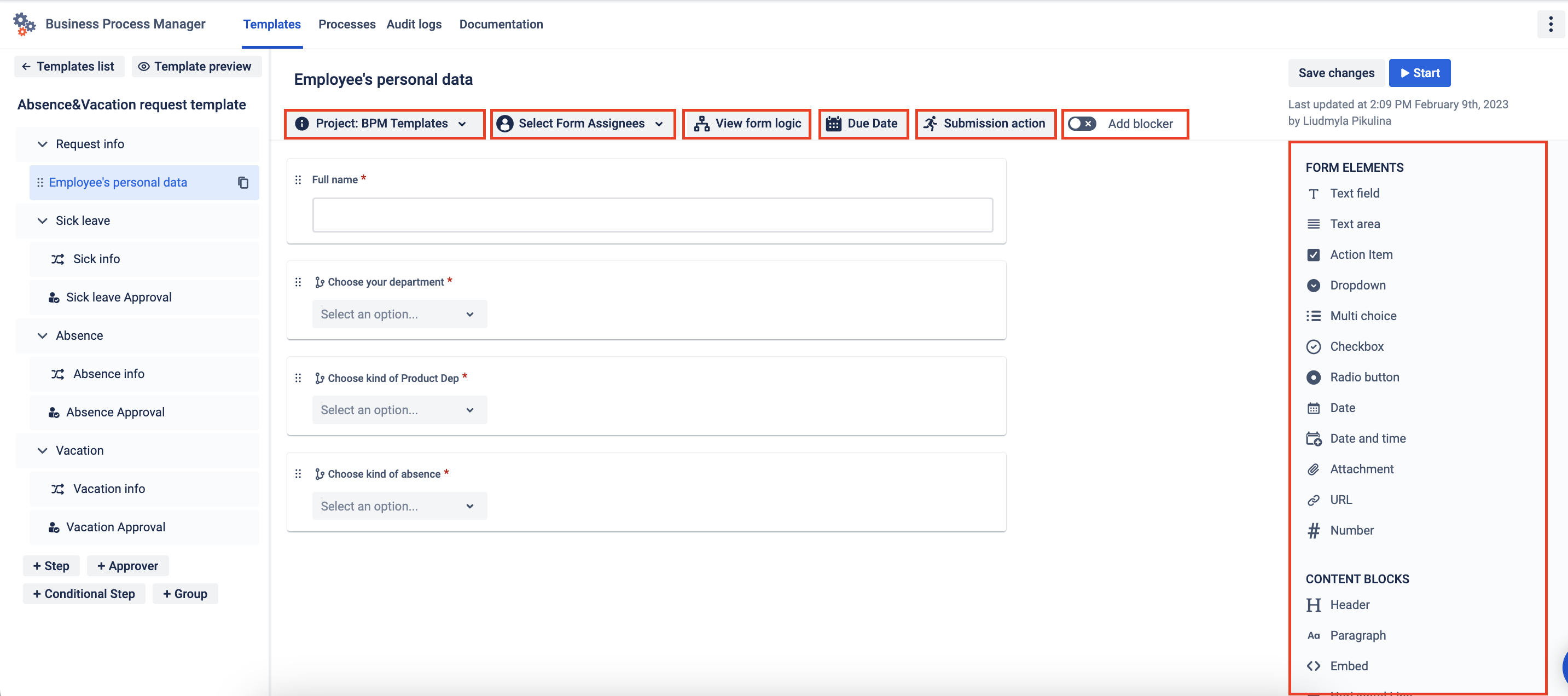Screen dimensions: 1568x696
Task: Toggle the Add blocker switch
Action: (x=1082, y=124)
